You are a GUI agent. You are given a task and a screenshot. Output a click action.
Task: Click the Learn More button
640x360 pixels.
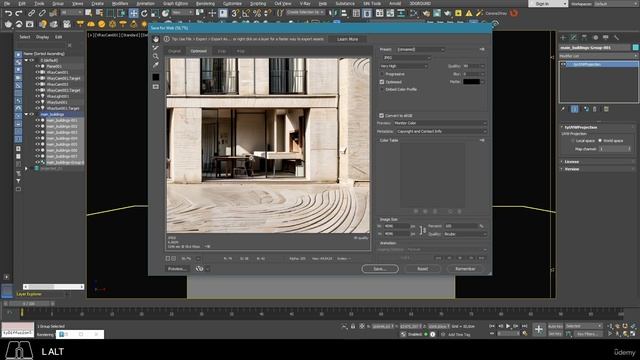[348, 39]
